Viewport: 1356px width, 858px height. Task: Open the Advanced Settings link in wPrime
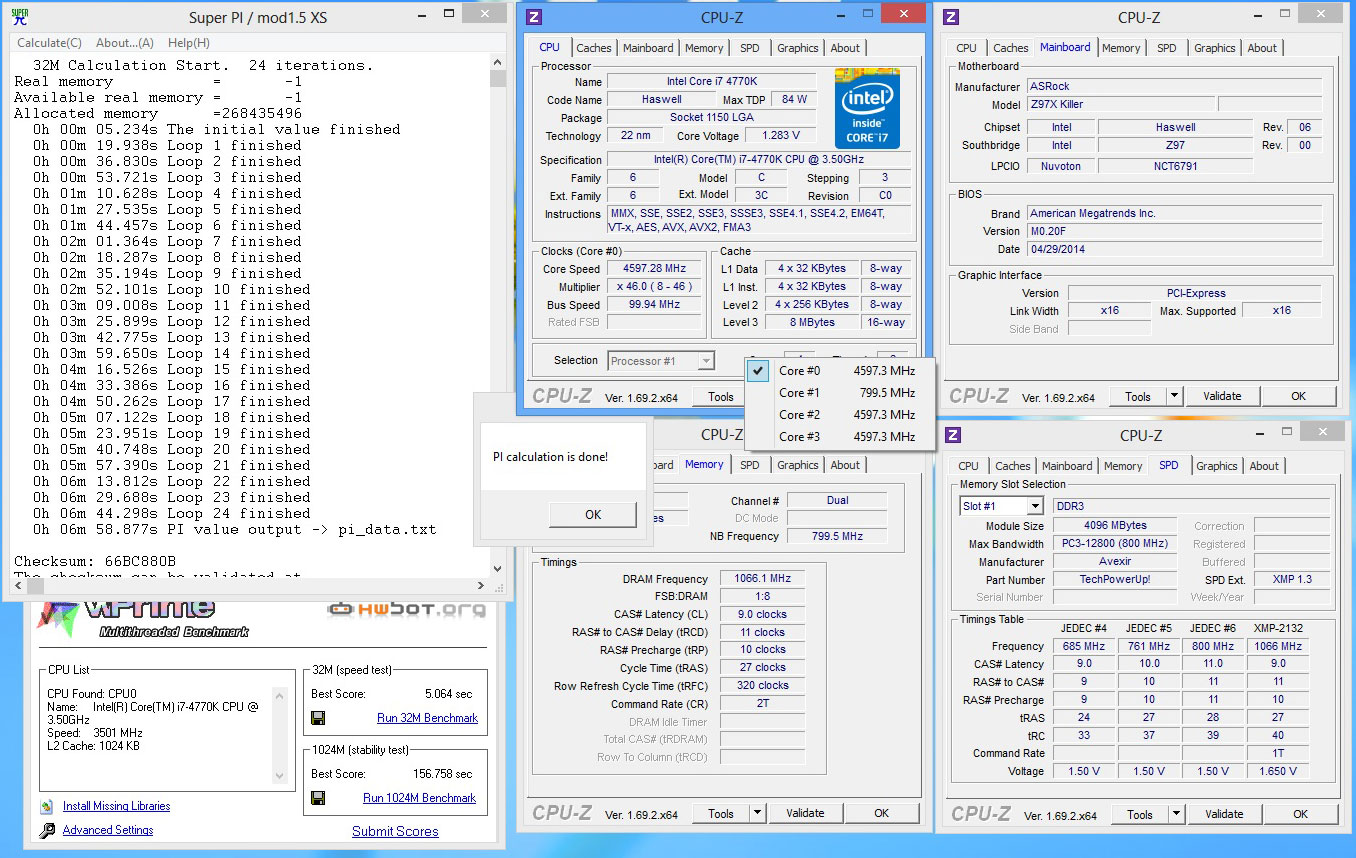108,830
